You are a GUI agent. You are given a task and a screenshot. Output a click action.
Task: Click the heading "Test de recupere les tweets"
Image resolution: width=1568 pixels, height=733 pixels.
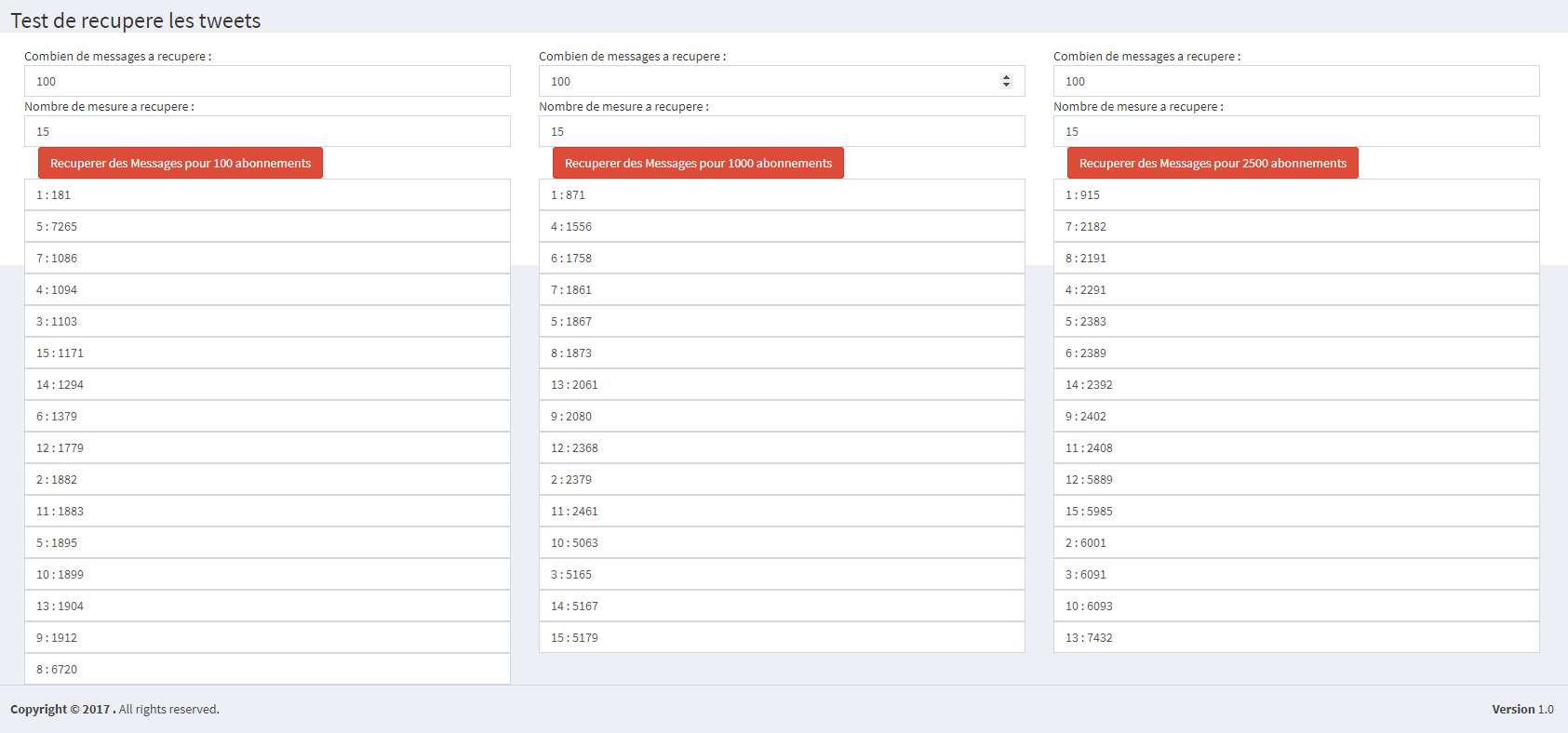coord(136,20)
